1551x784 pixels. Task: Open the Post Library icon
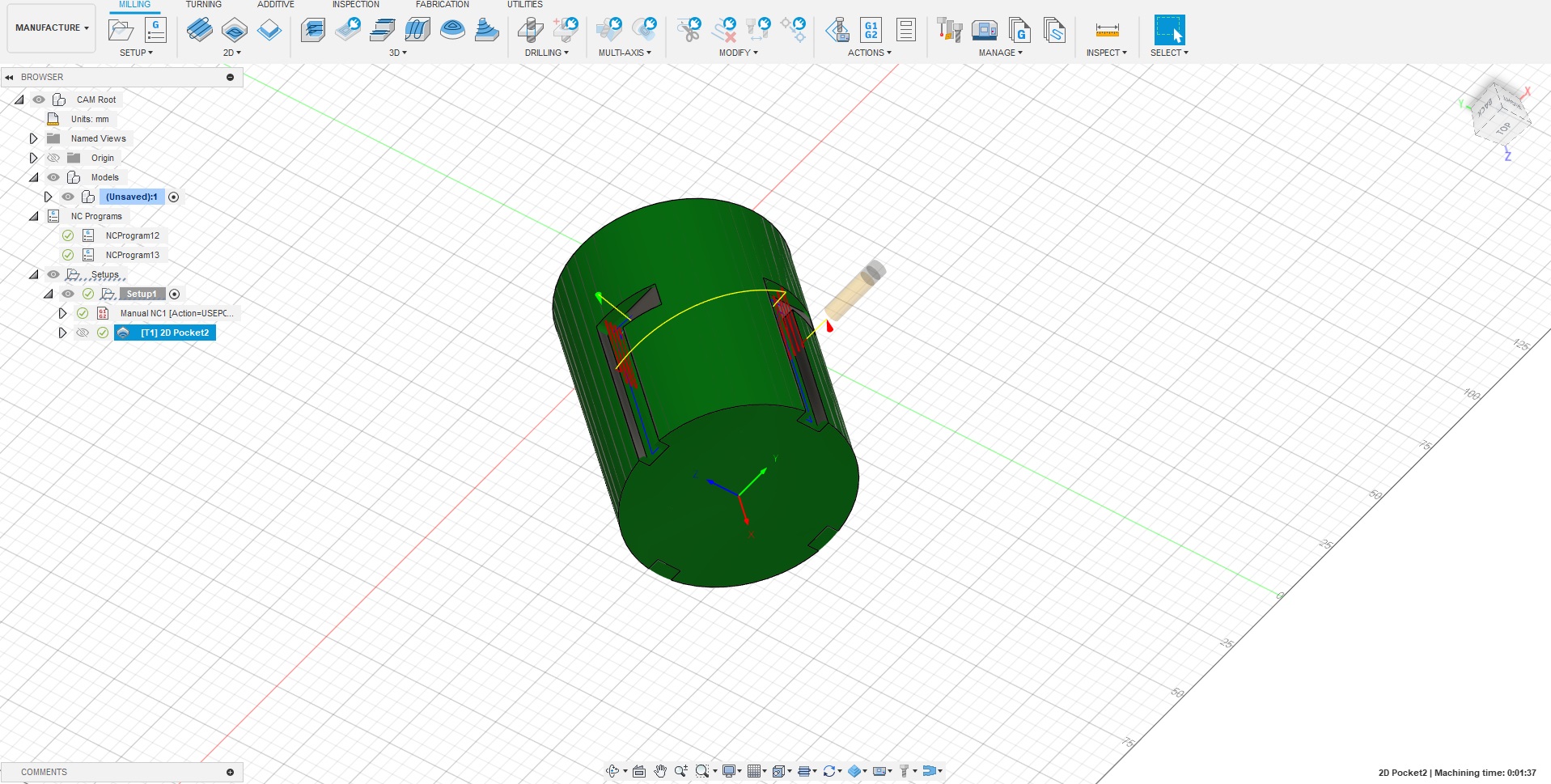(1019, 31)
